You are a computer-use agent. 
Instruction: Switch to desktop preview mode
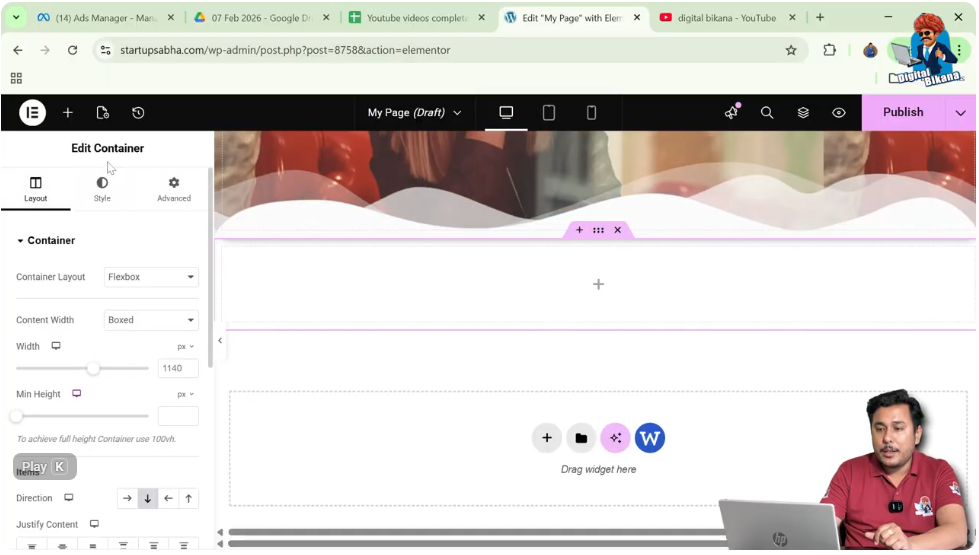506,112
